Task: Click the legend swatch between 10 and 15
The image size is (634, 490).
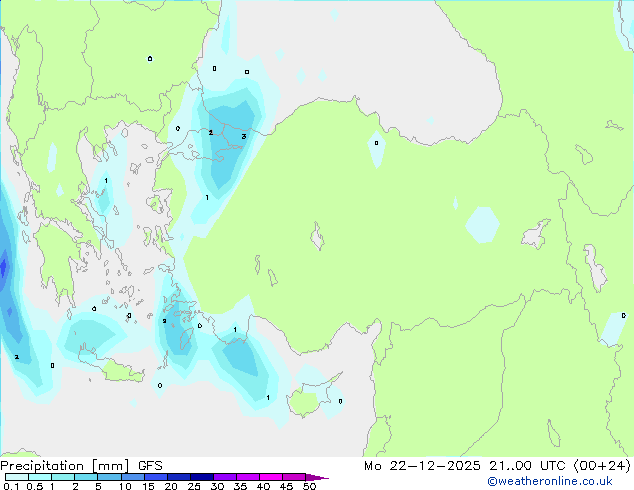Action: 133,477
